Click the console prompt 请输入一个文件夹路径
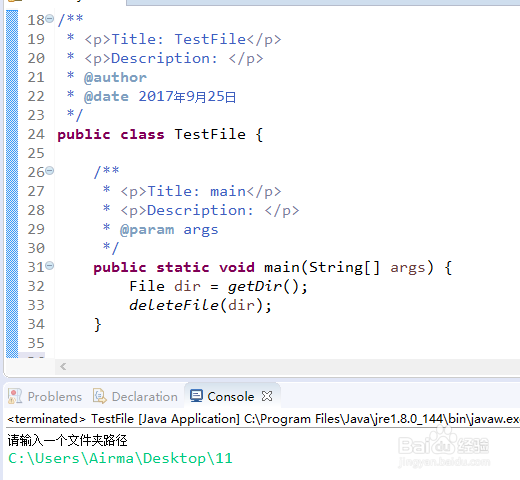Screen dimensions: 520x480 pos(68,440)
